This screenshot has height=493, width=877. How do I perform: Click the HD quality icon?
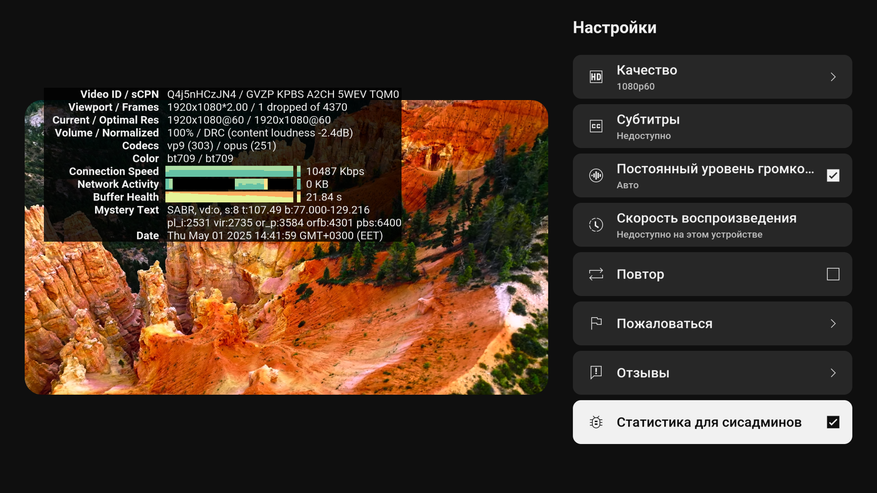tap(596, 77)
